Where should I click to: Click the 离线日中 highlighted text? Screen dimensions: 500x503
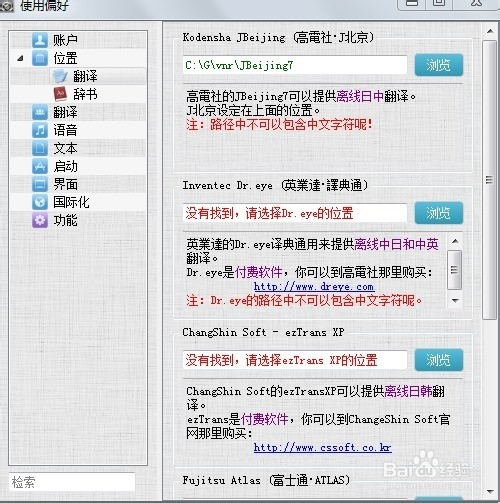(x=360, y=97)
